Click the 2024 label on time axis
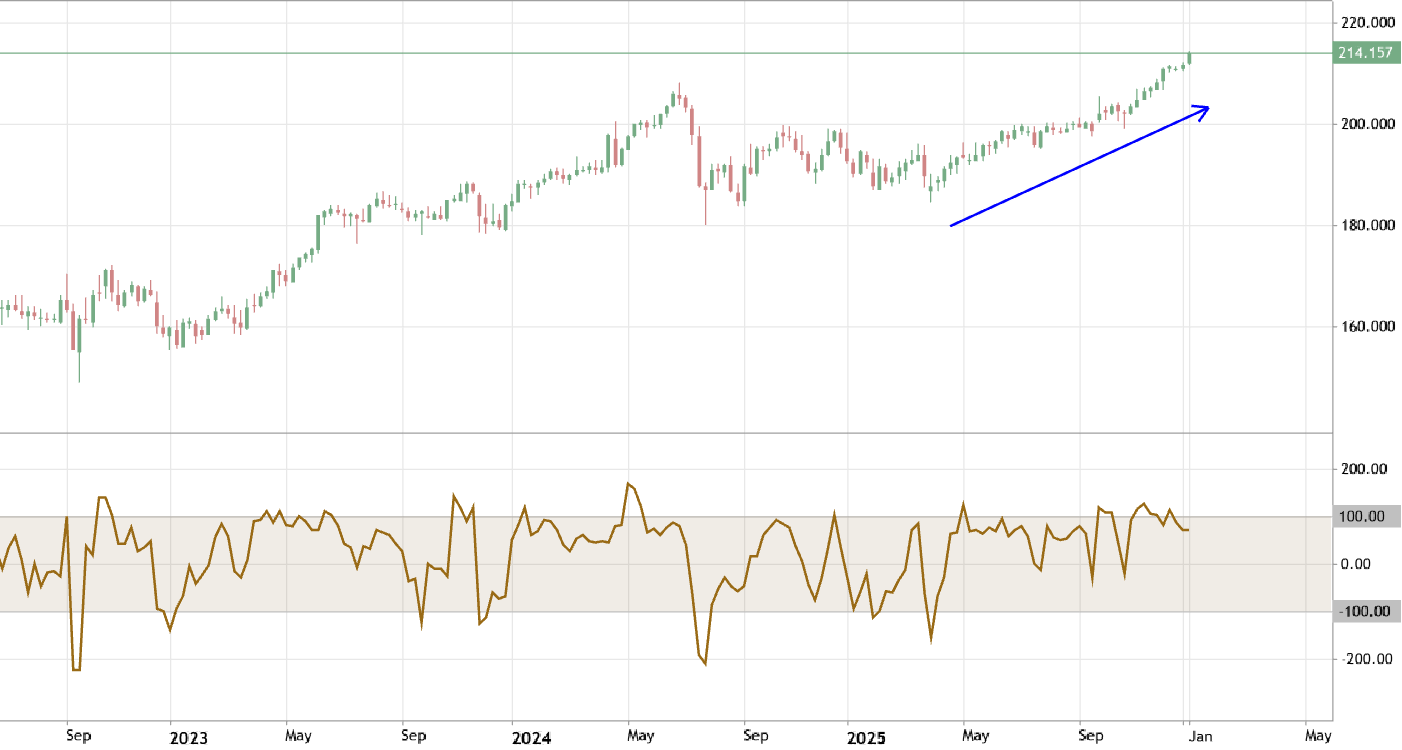The image size is (1402, 750). click(x=530, y=737)
